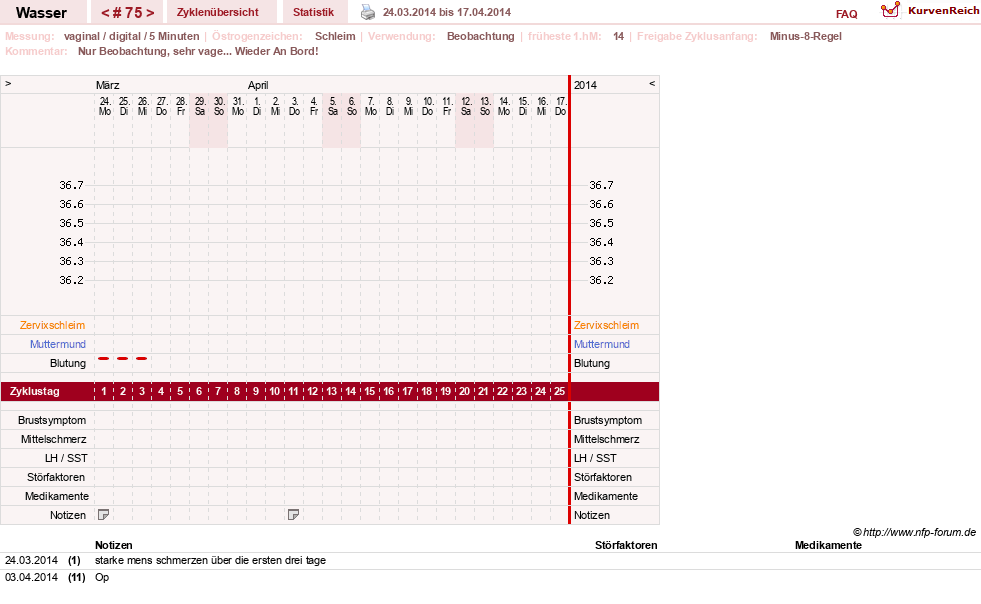Click the date 24.03.2014 in the notes list
The image size is (981, 604).
coord(31,560)
